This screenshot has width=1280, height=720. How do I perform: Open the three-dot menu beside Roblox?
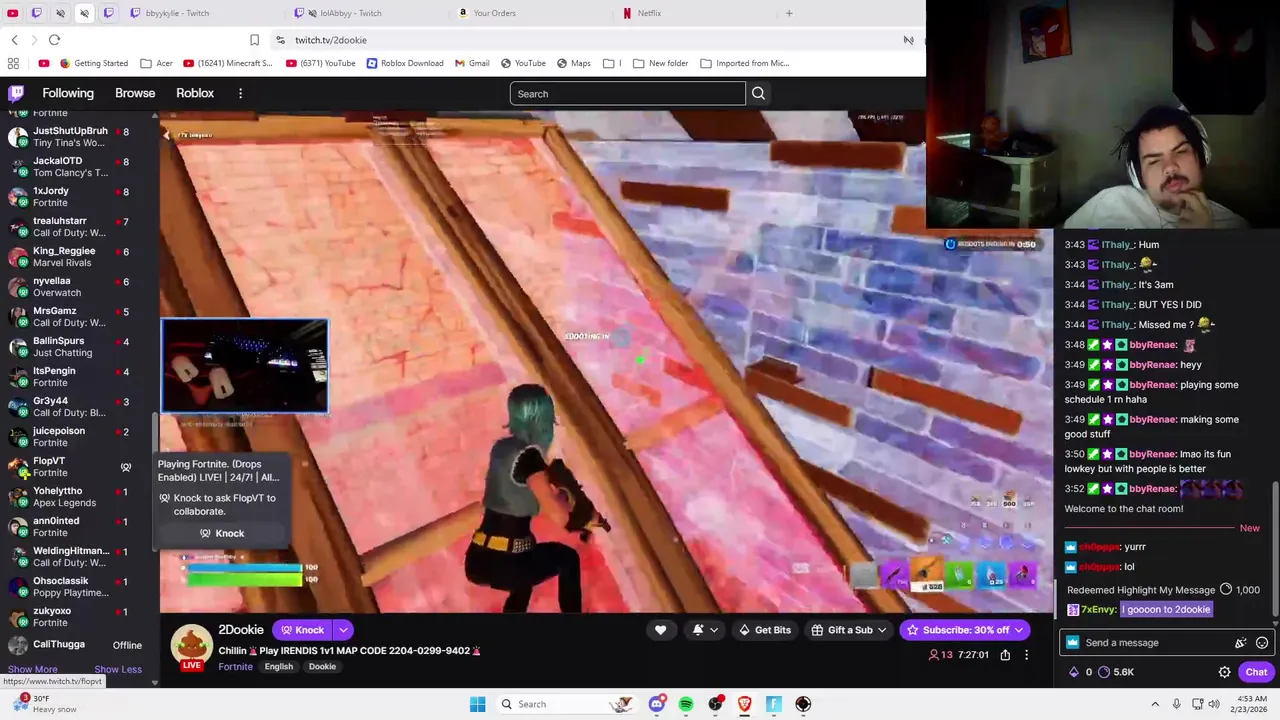pyautogui.click(x=240, y=93)
